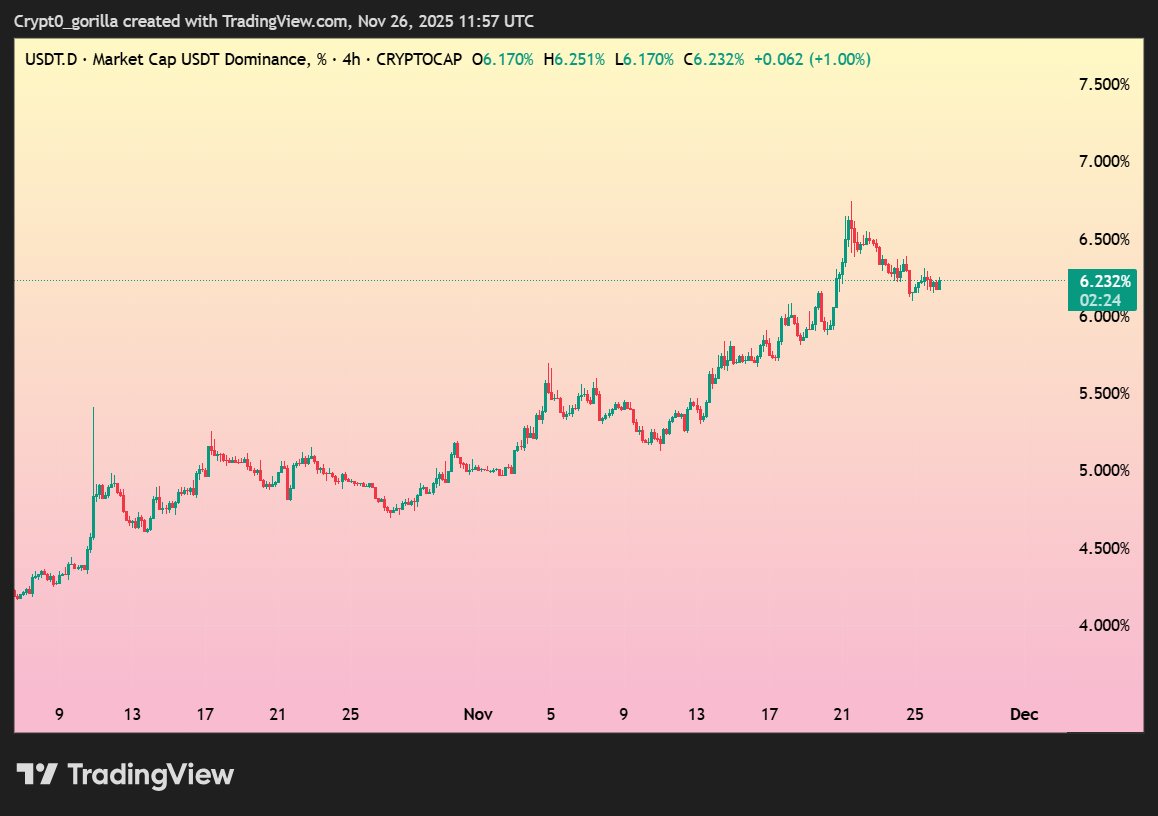Click the change value +0.062 (+1.00%)
The image size is (1158, 816).
[812, 59]
